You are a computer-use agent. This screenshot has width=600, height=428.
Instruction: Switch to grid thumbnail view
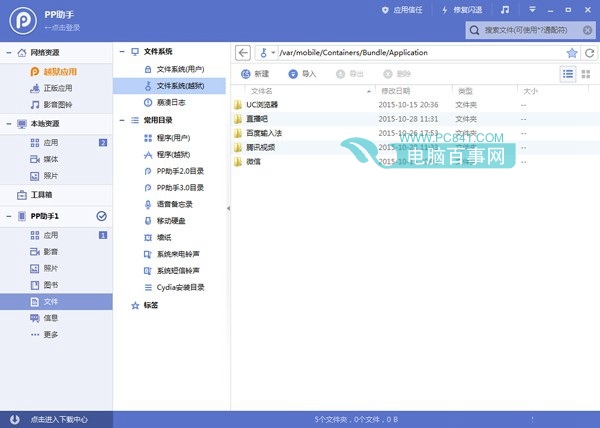tap(587, 74)
